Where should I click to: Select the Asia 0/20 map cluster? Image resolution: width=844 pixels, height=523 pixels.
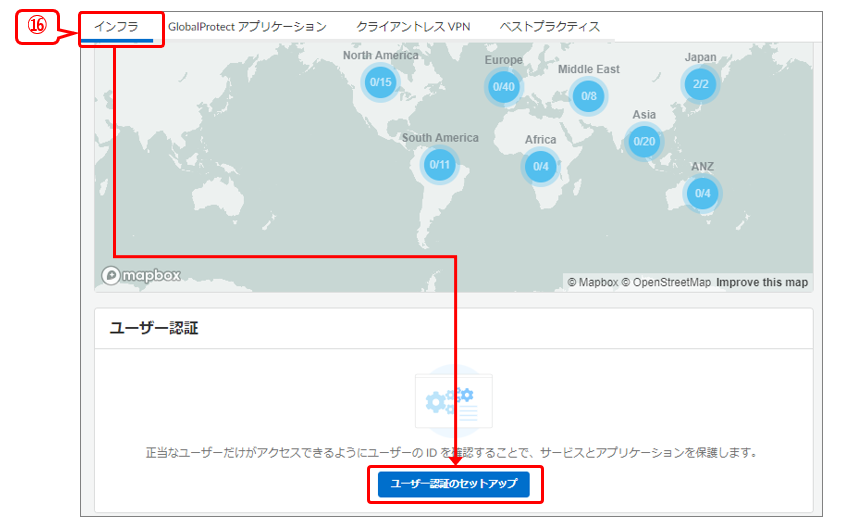[645, 141]
